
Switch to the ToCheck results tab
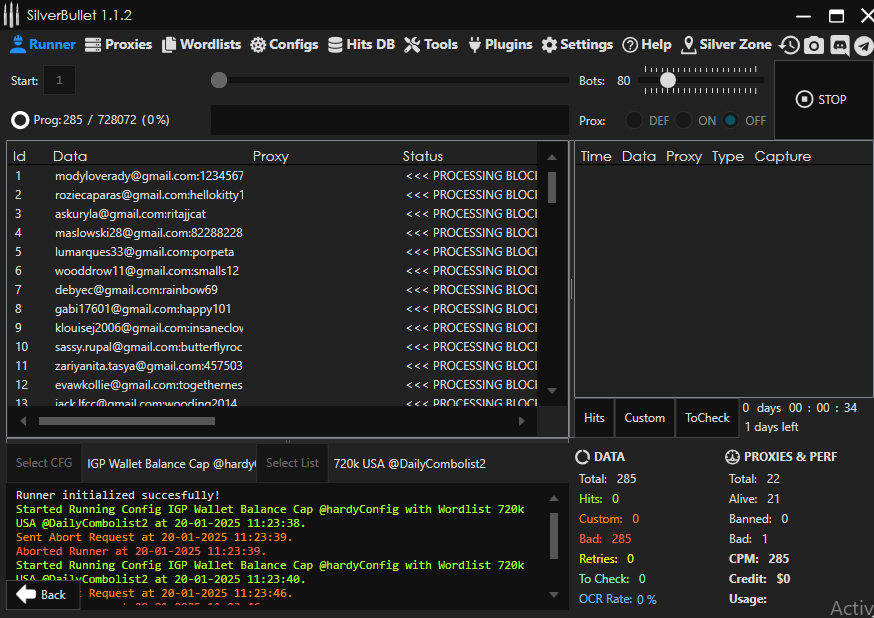coord(707,418)
